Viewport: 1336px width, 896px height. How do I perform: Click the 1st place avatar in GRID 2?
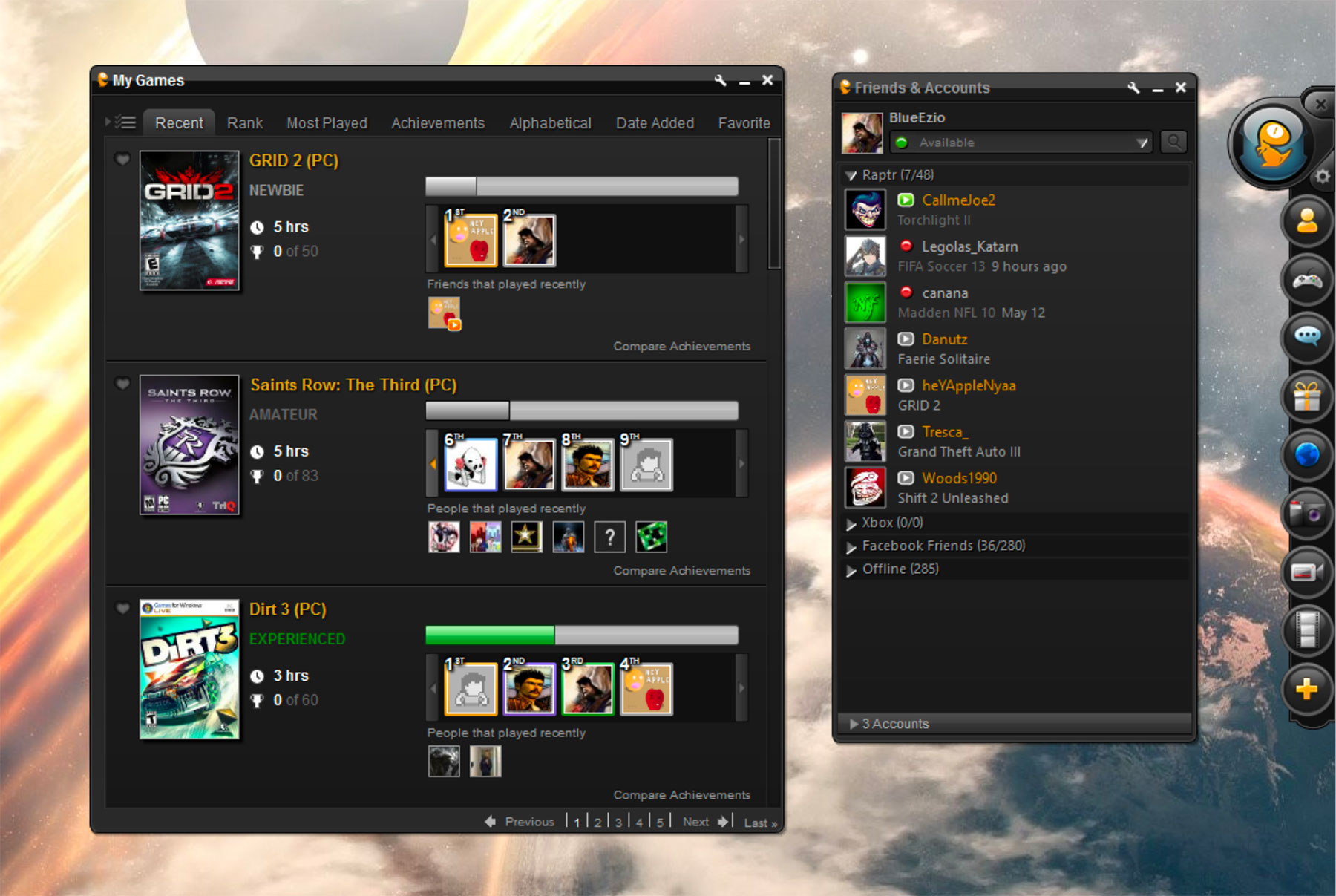point(471,241)
